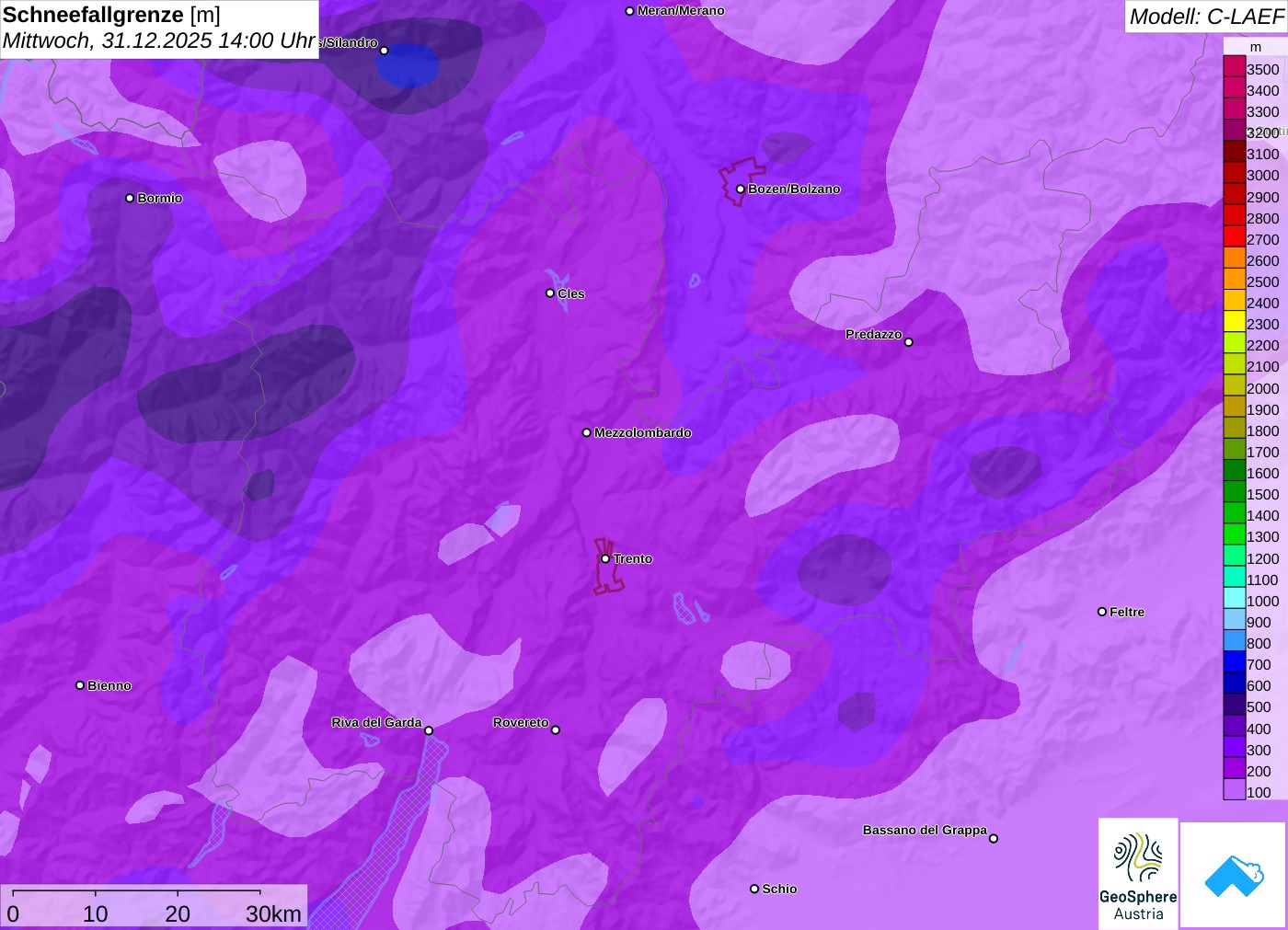Click the 'Meran/Merano' label text
The height and width of the screenshot is (930, 1288).
pyautogui.click(x=681, y=11)
